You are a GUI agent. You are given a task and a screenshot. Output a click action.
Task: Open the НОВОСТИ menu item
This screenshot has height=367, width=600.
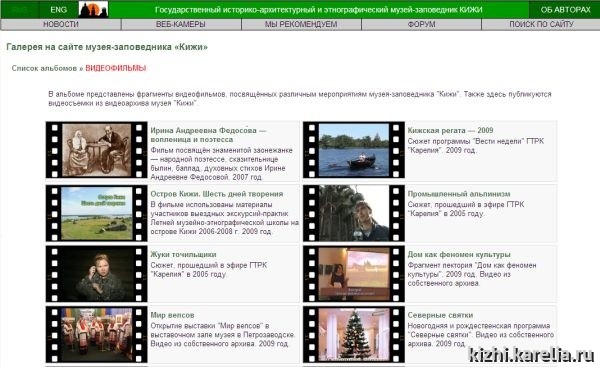pyautogui.click(x=61, y=24)
